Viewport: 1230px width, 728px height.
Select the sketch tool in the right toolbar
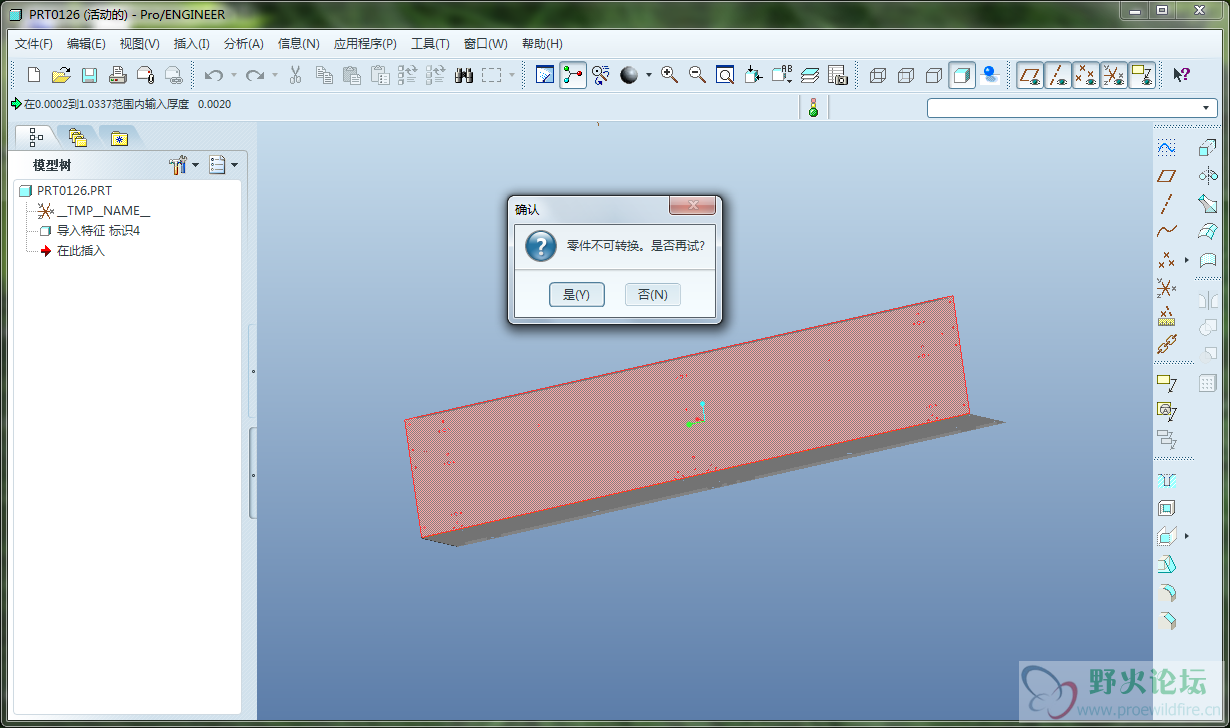(1166, 148)
